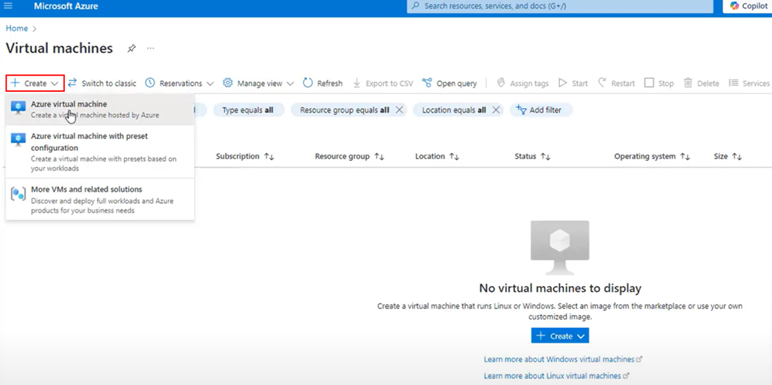
Task: Click the Microsoft Azure logo text
Action: [x=66, y=6]
